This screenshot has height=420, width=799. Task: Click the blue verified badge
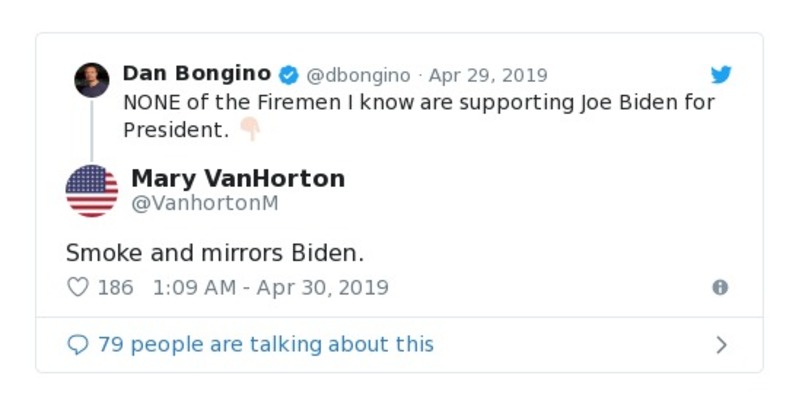tap(288, 75)
